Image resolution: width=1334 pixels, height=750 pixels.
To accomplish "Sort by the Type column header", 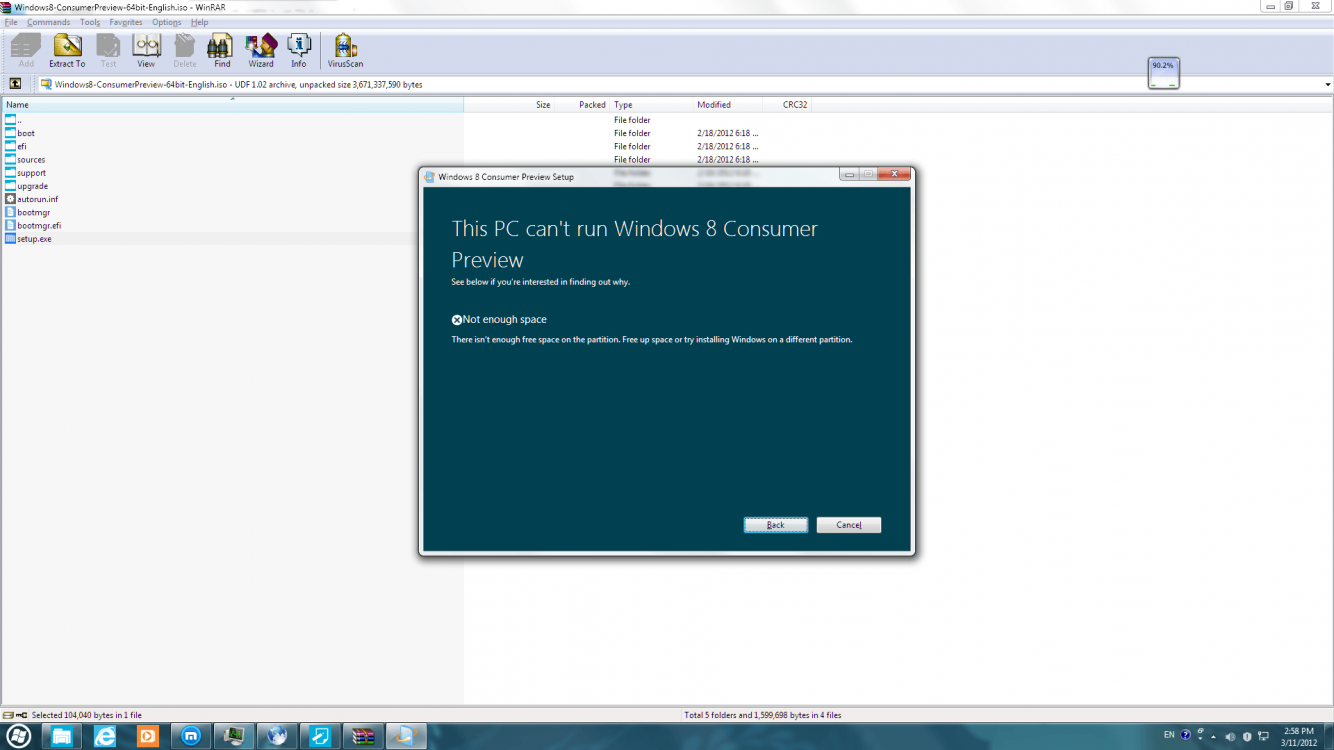I will [651, 105].
